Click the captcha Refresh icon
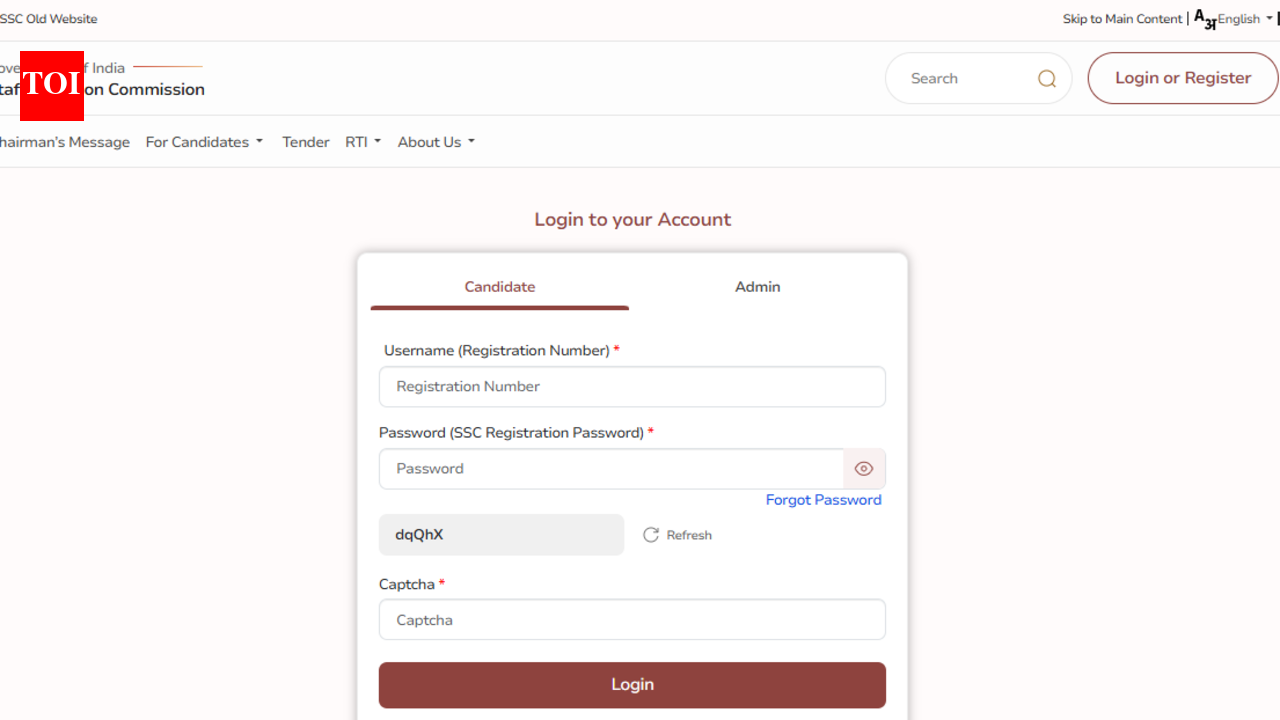Screen dimensions: 1280x720 point(651,535)
